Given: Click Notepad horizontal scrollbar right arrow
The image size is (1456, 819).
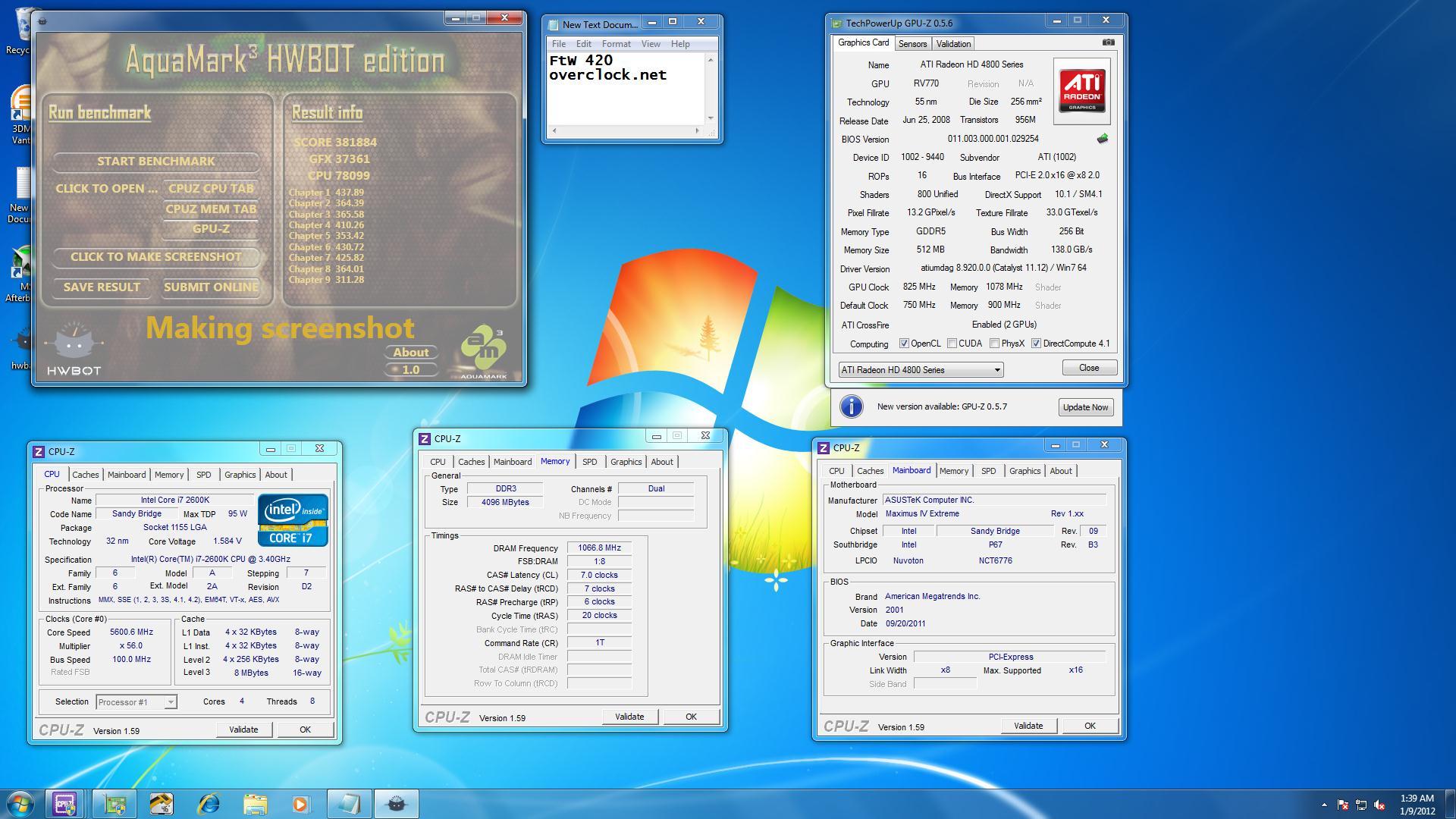Looking at the screenshot, I should (x=697, y=130).
